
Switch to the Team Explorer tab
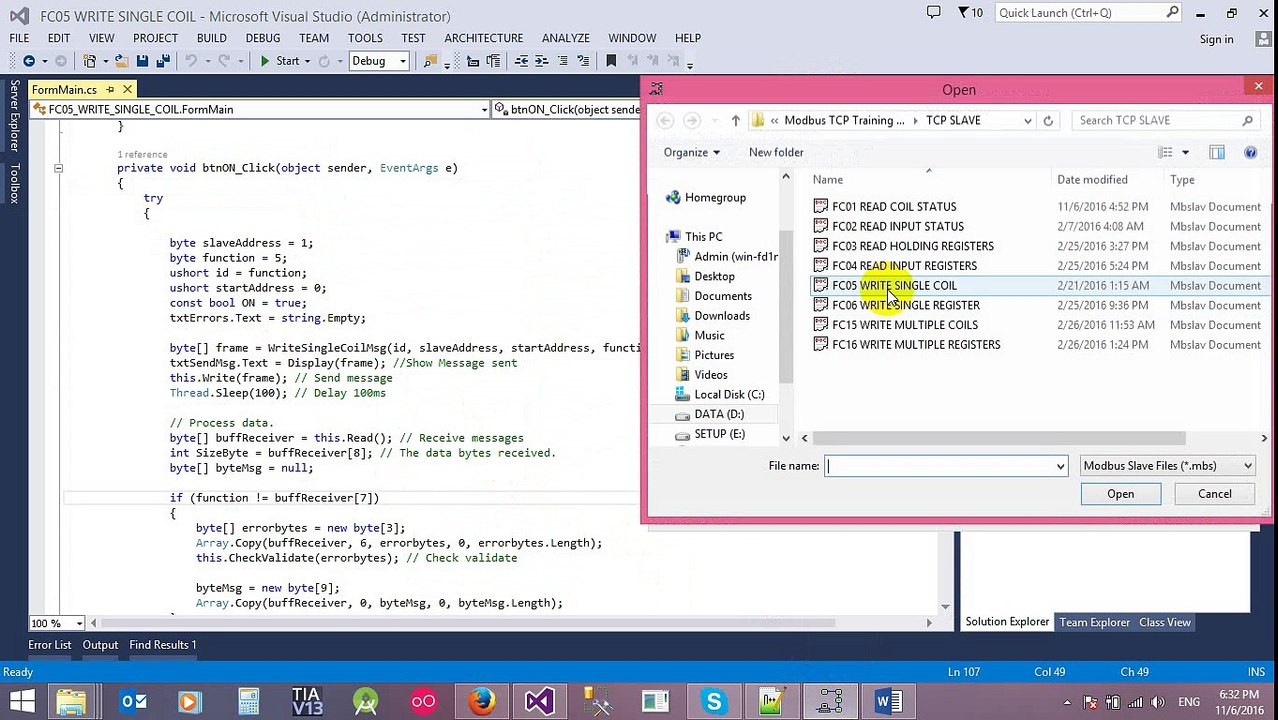click(x=1094, y=622)
